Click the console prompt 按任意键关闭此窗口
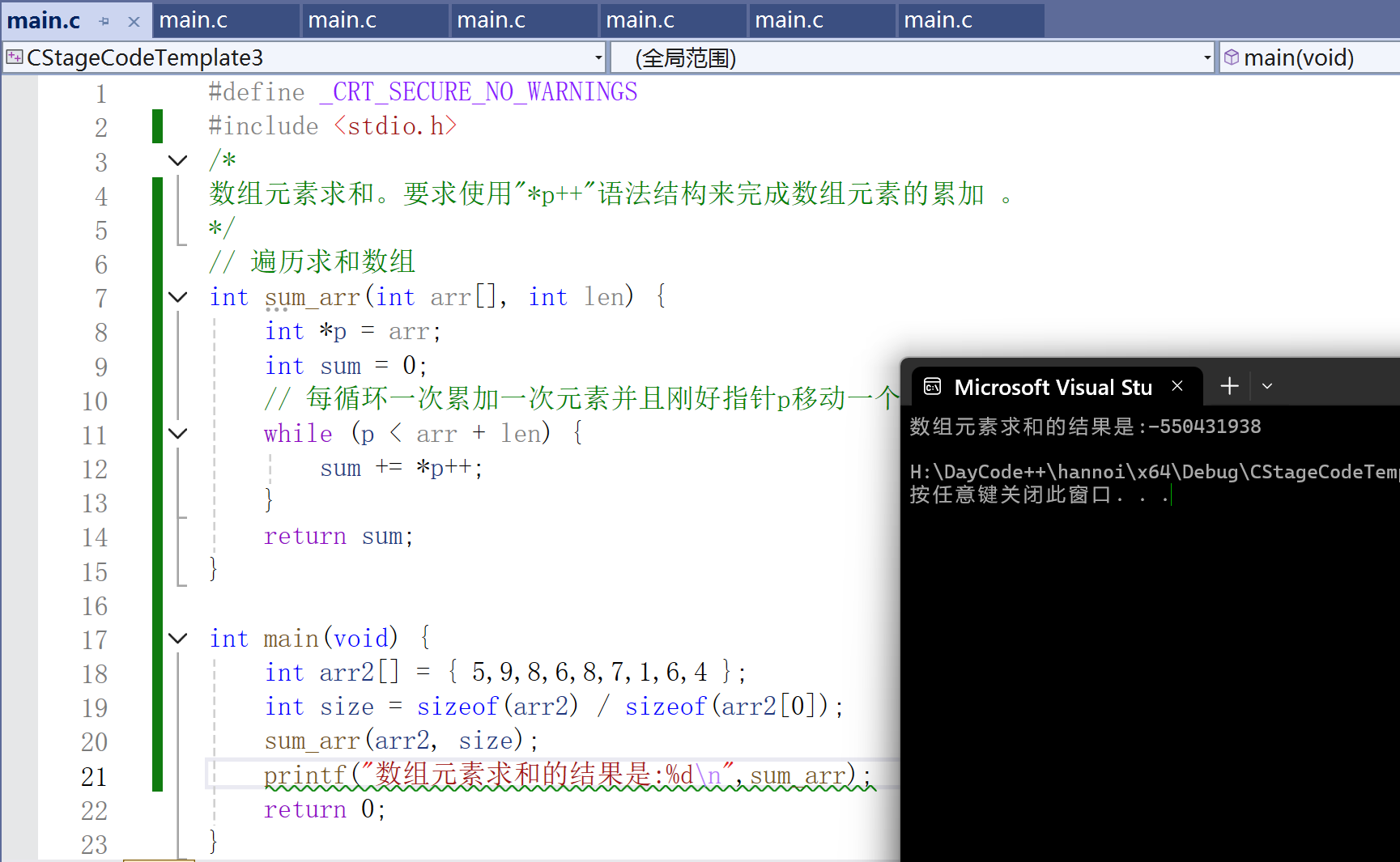 pyautogui.click(x=1040, y=495)
